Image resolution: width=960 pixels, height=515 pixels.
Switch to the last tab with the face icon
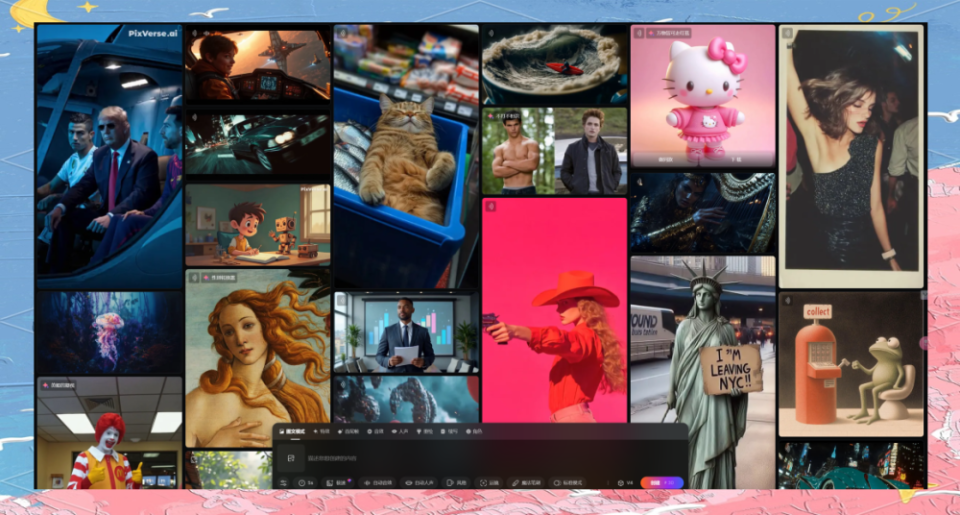[x=474, y=431]
